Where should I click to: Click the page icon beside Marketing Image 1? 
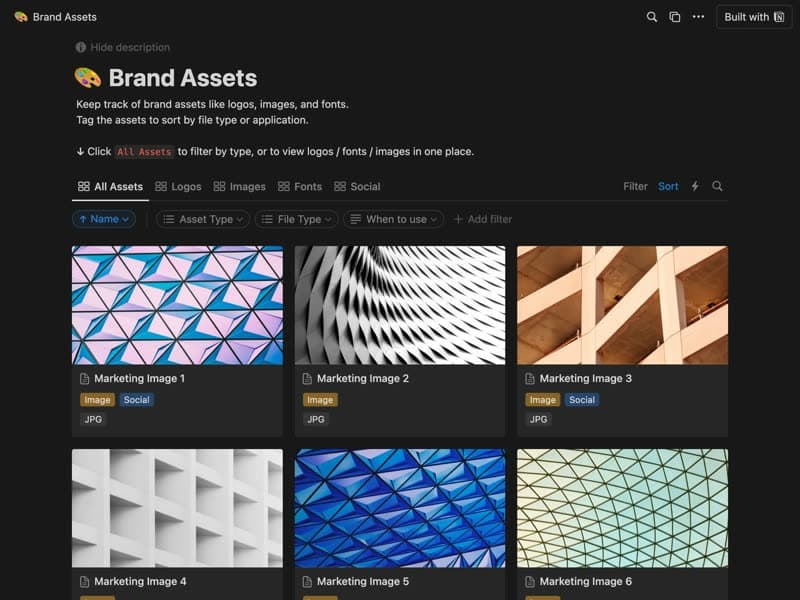pos(85,379)
